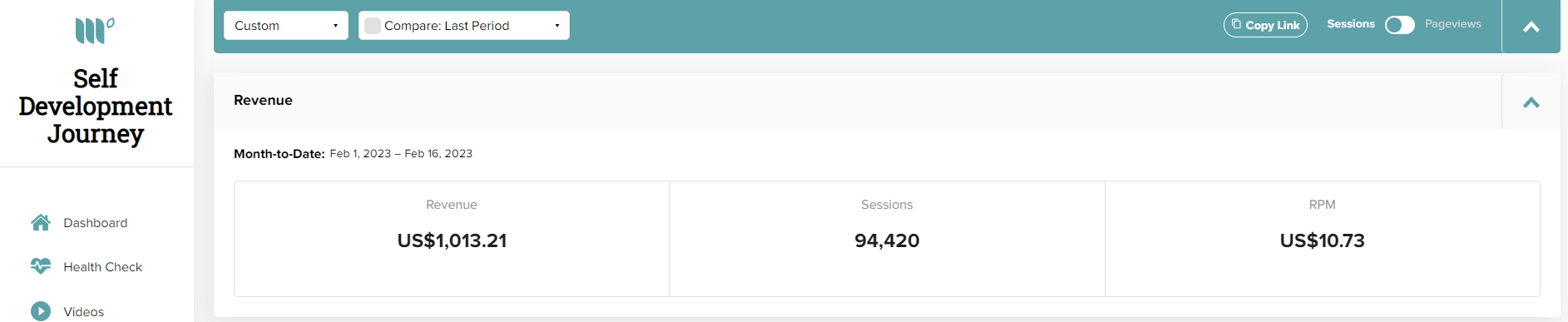Select the Sessions label
Viewport: 1568px width, 322px height.
pyautogui.click(x=1350, y=24)
